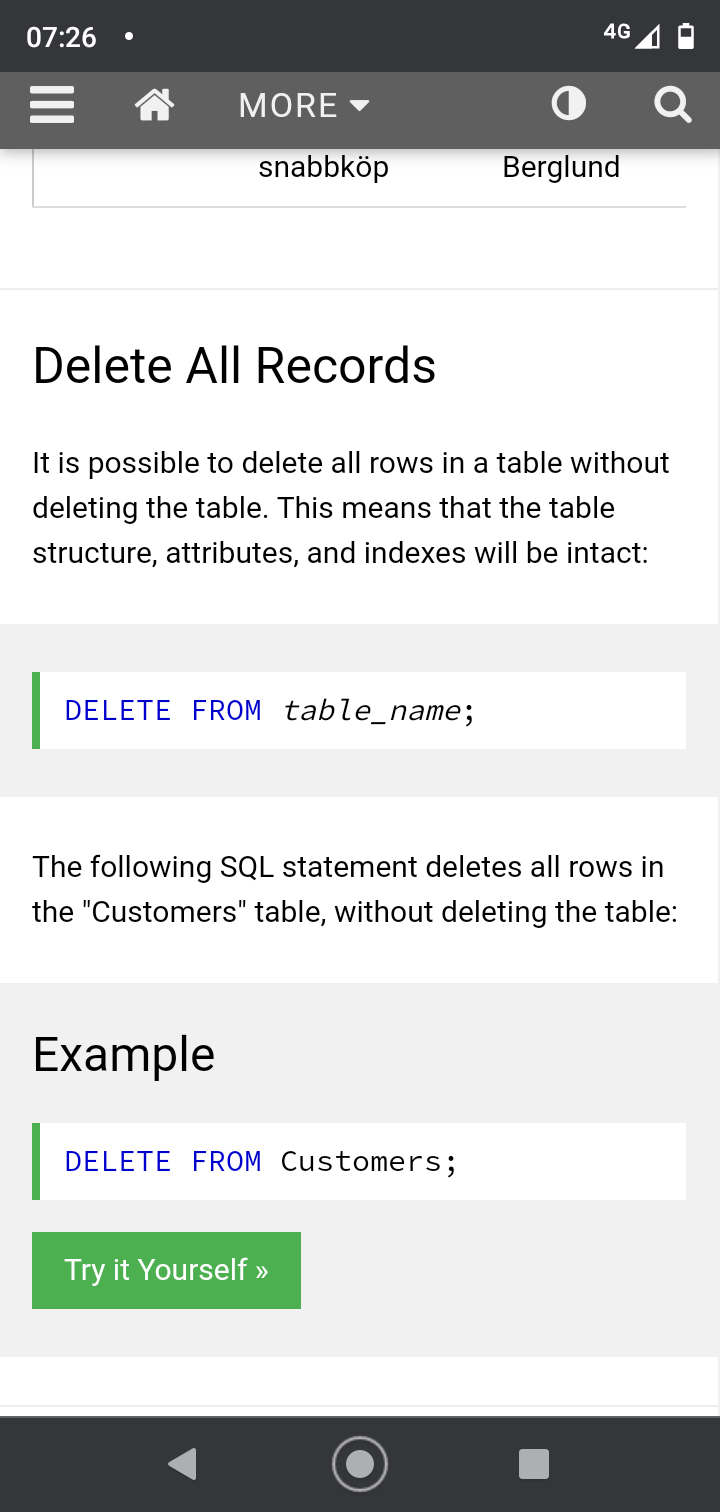
Task: Open the search magnifier icon
Action: [672, 104]
